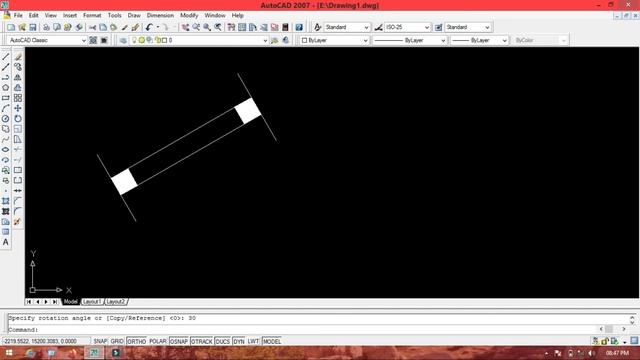Open the Format menu
This screenshot has width=640, height=360.
(92, 15)
